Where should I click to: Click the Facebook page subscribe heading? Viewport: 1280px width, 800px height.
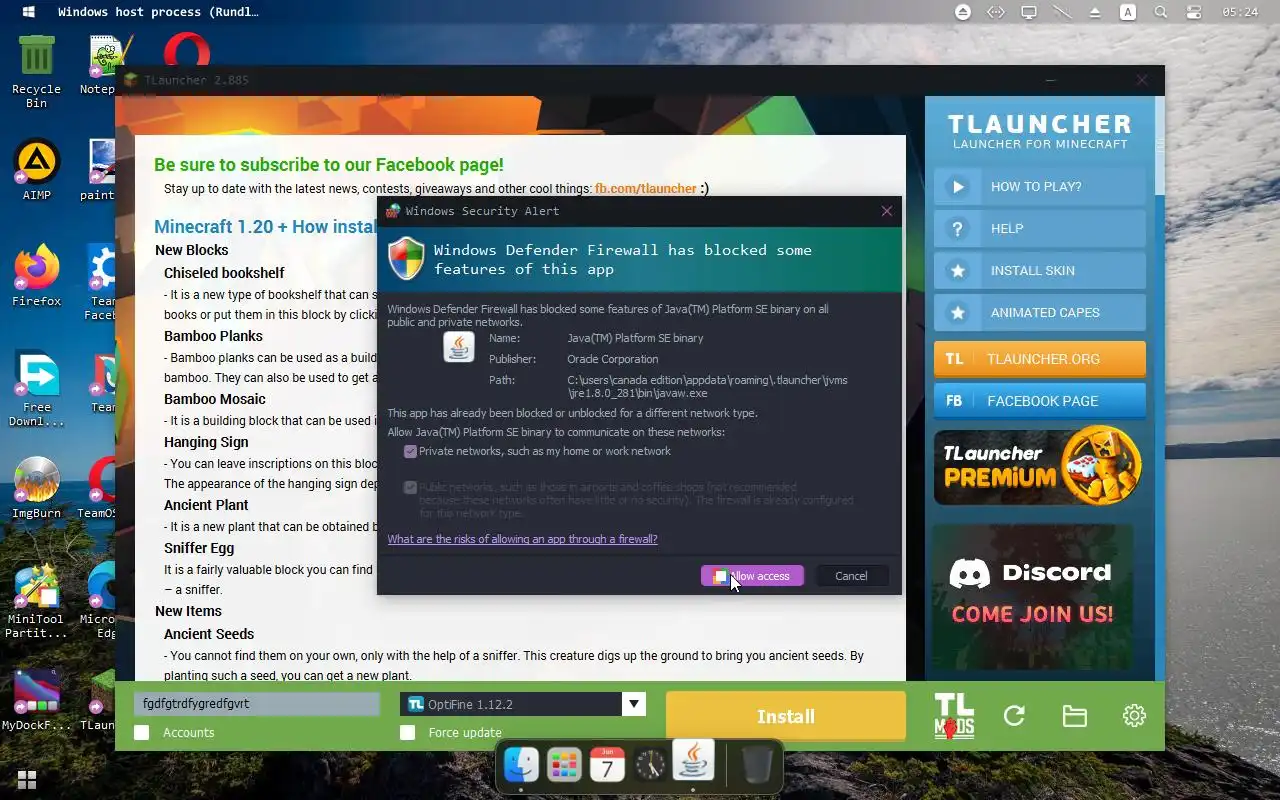click(x=329, y=165)
